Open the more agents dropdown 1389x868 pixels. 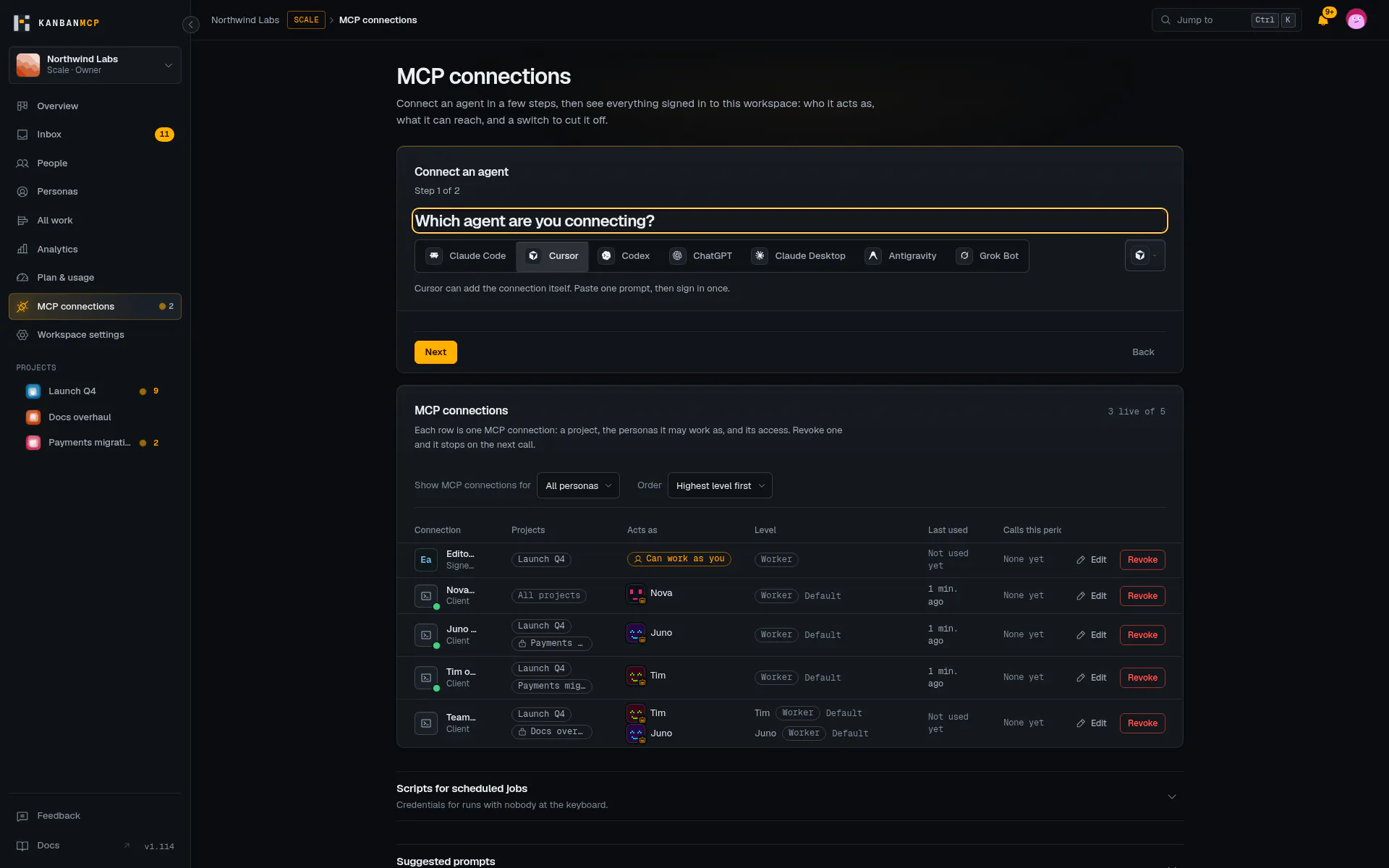pyautogui.click(x=1145, y=255)
